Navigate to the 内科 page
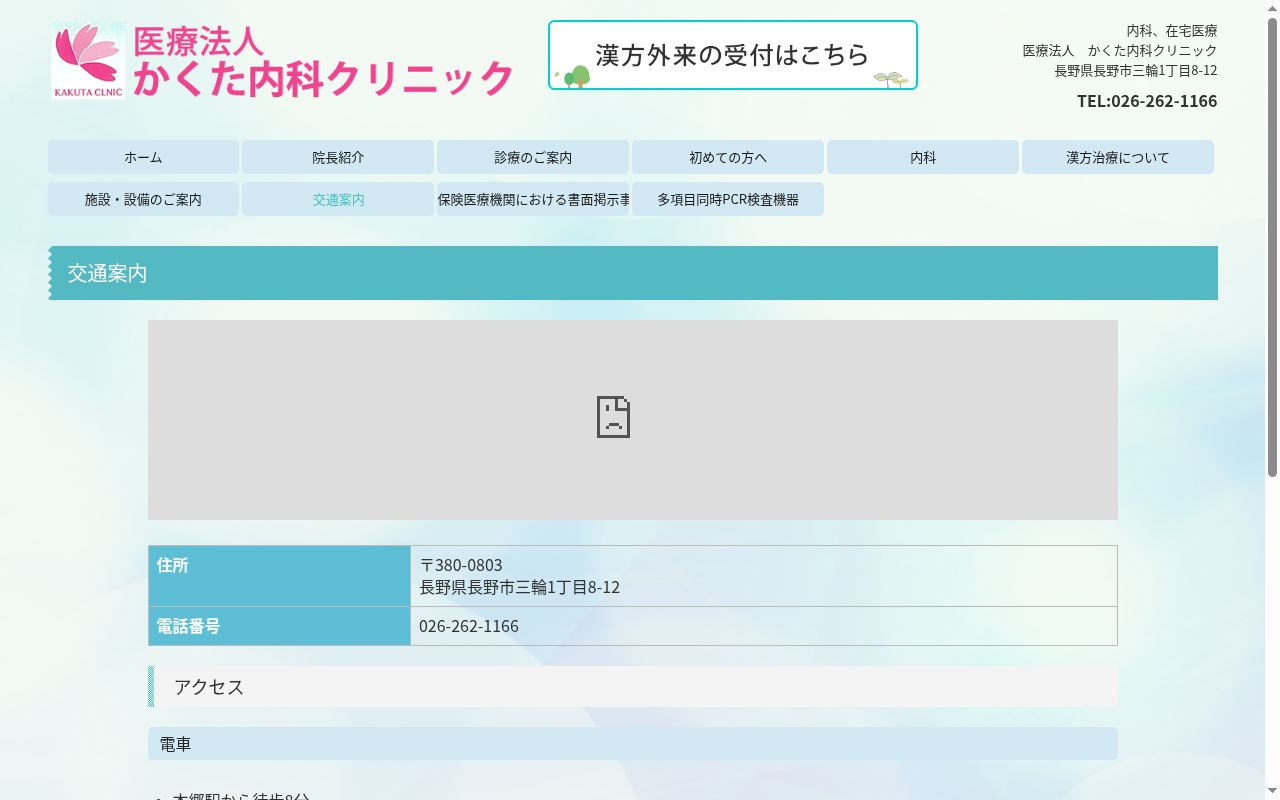This screenshot has width=1280, height=800. click(923, 157)
